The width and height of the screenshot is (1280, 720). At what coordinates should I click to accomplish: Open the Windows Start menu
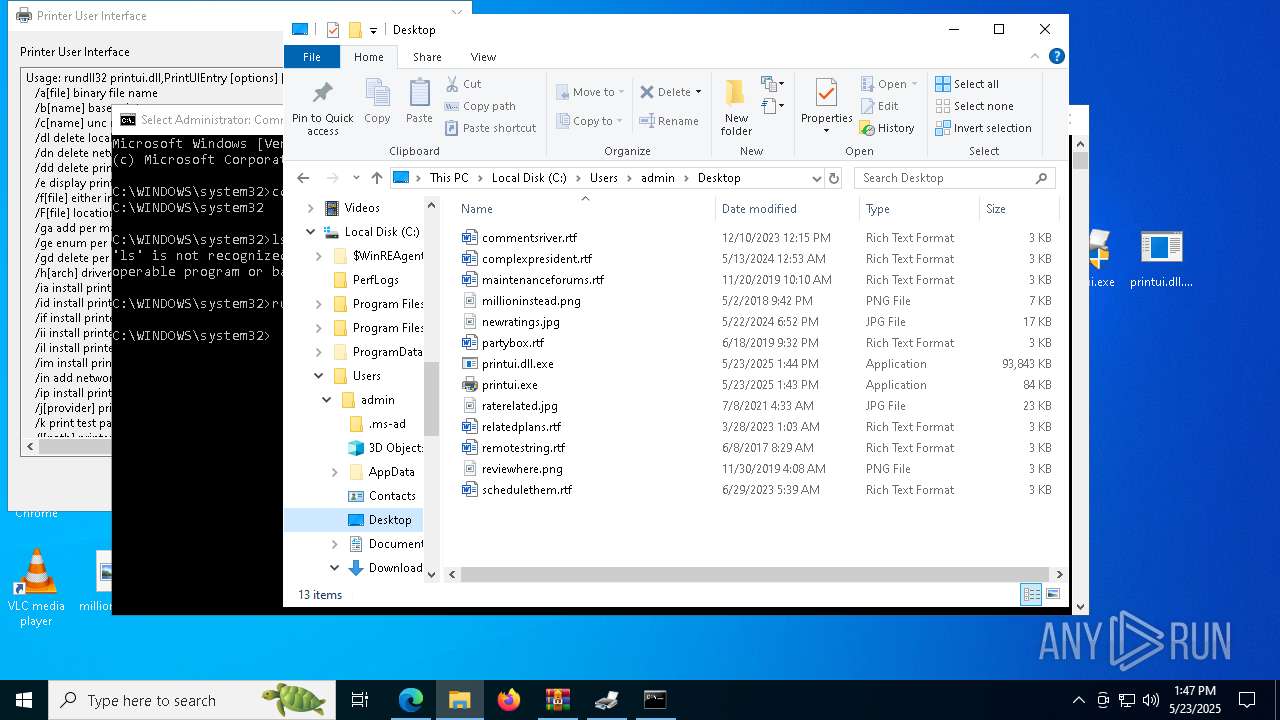[x=24, y=700]
